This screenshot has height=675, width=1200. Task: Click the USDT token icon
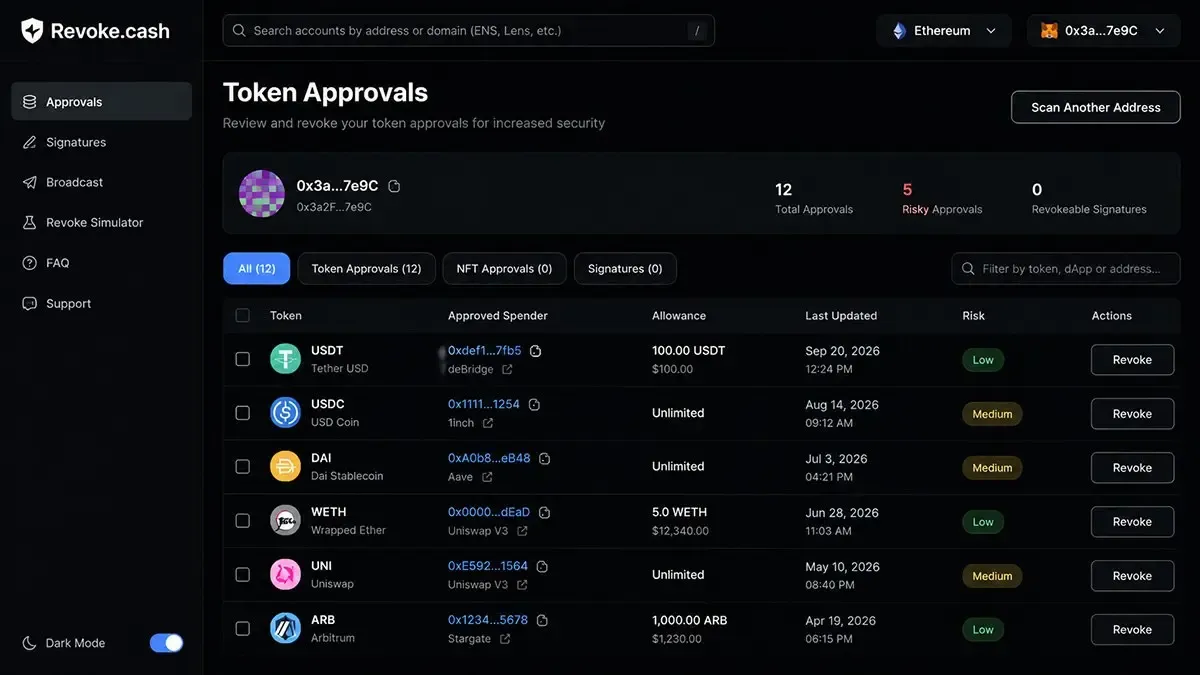285,359
